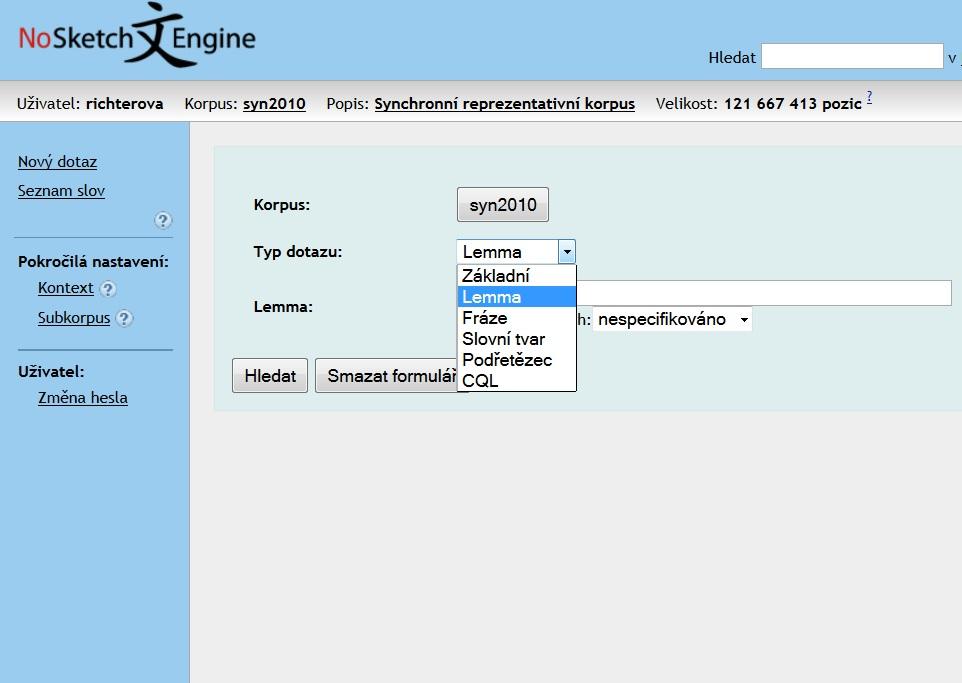Click corpus size 121 667 413 pozic
The image size is (962, 683).
(793, 104)
